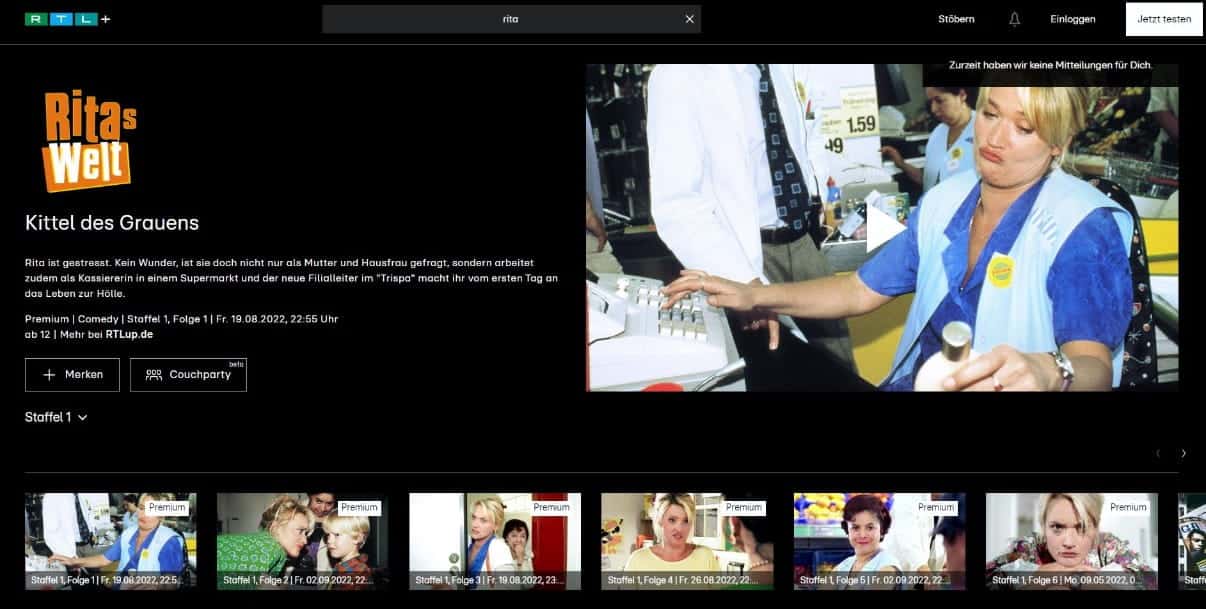Open the Staffel 1, Folge 1 thumbnail
This screenshot has width=1206, height=609.
tap(111, 540)
